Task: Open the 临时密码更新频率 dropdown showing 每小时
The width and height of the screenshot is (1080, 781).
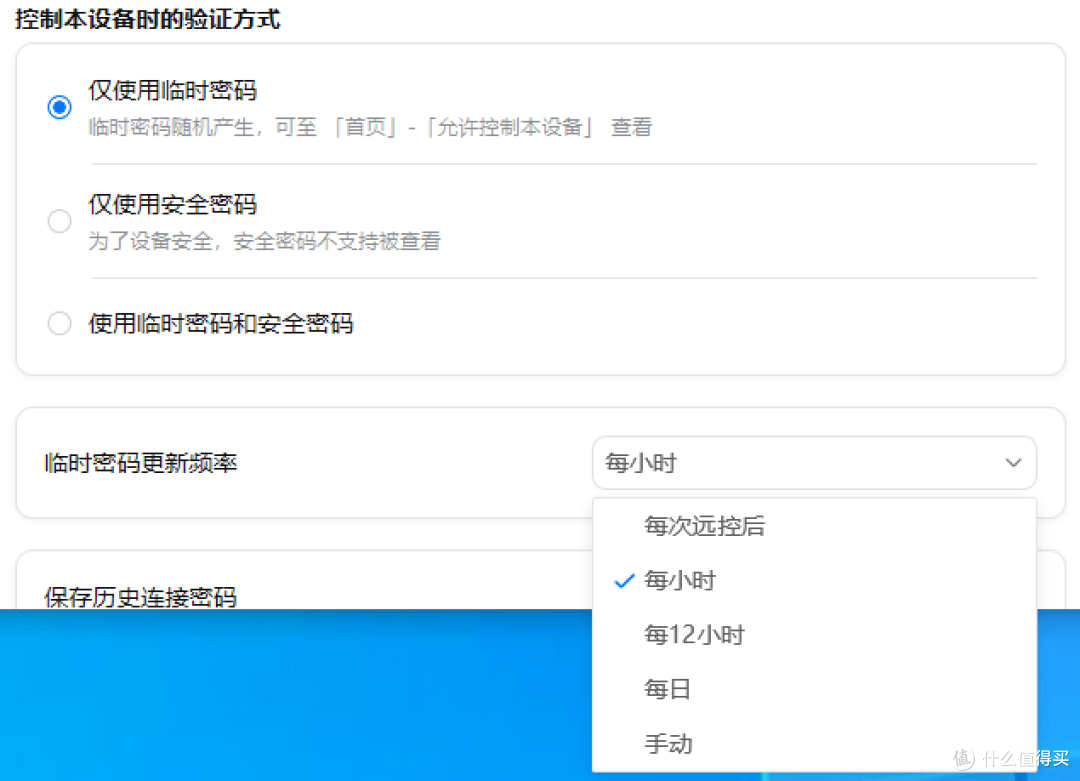Action: coord(814,463)
